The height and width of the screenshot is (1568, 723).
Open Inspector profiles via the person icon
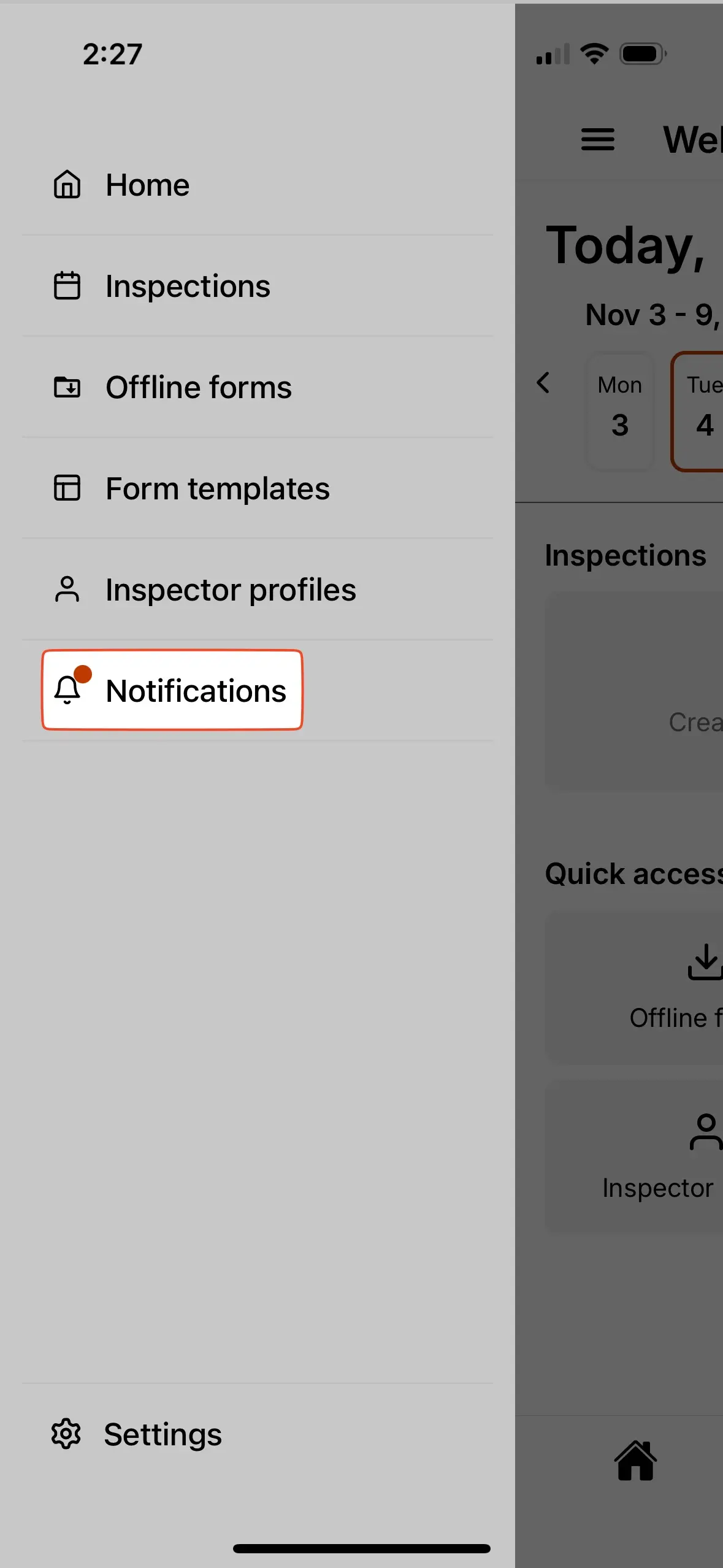[x=67, y=589]
